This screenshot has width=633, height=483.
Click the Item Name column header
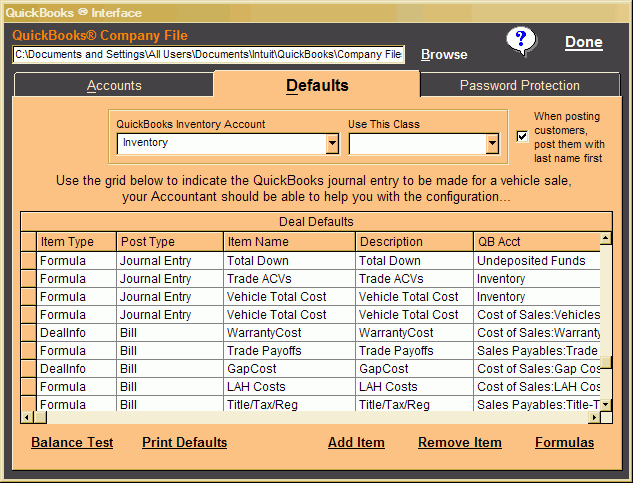click(x=289, y=242)
